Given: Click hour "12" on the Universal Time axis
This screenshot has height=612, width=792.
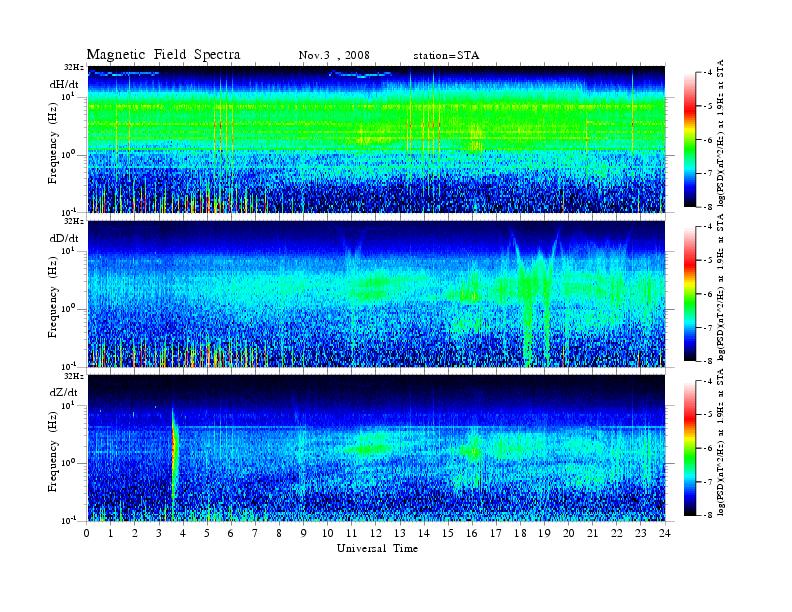Looking at the screenshot, I should 376,533.
